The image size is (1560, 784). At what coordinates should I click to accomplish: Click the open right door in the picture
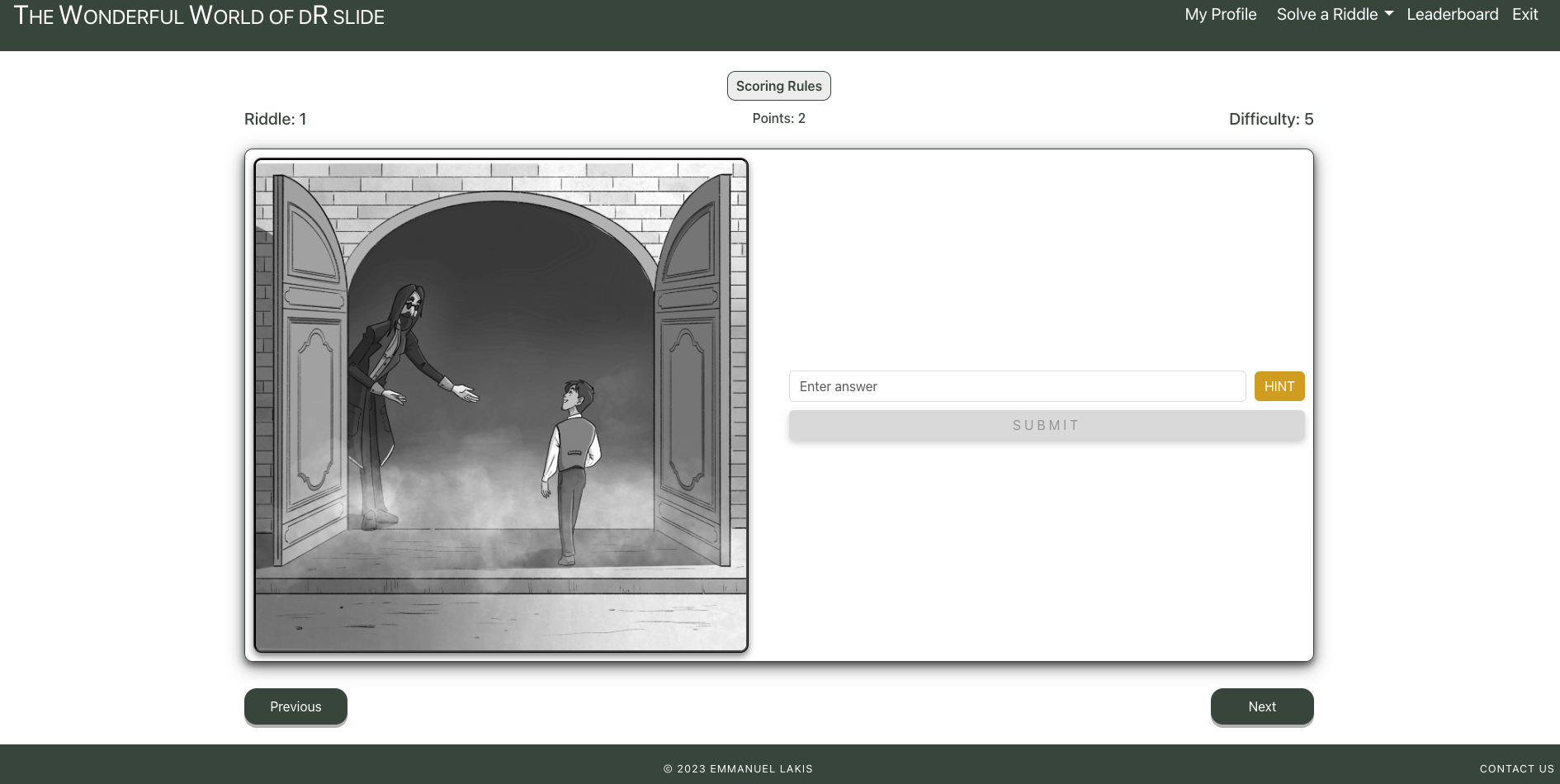[x=692, y=371]
